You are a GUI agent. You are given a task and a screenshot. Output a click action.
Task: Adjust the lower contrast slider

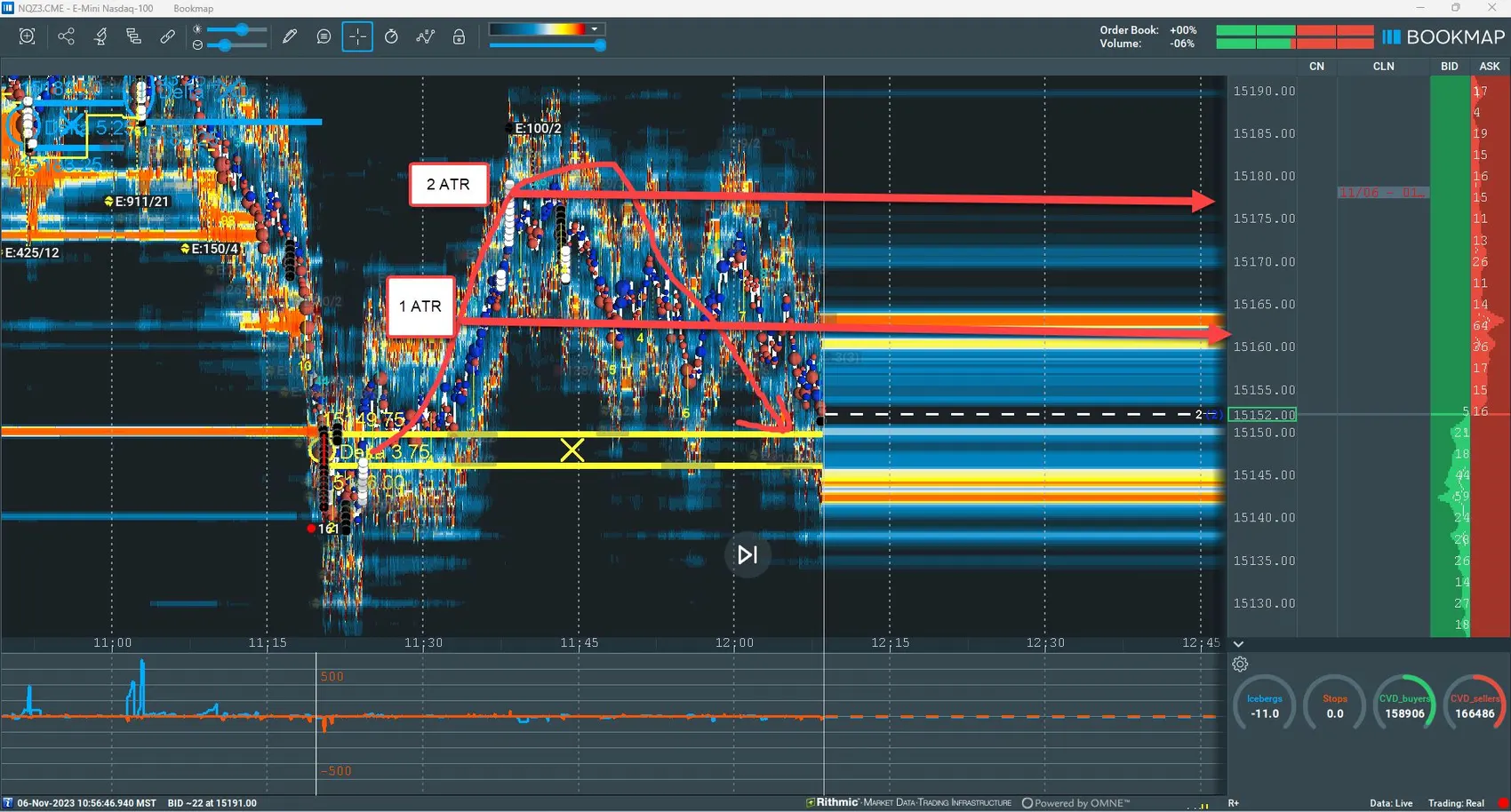coord(236,44)
